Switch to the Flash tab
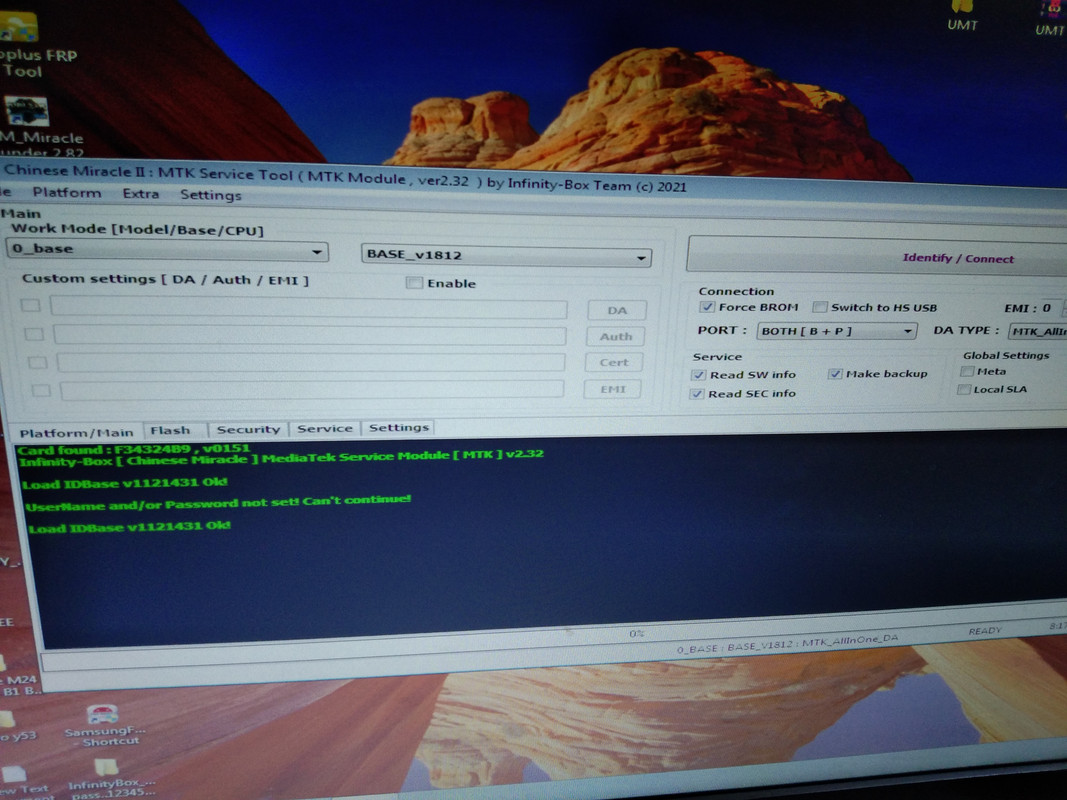The image size is (1067, 800). (170, 431)
